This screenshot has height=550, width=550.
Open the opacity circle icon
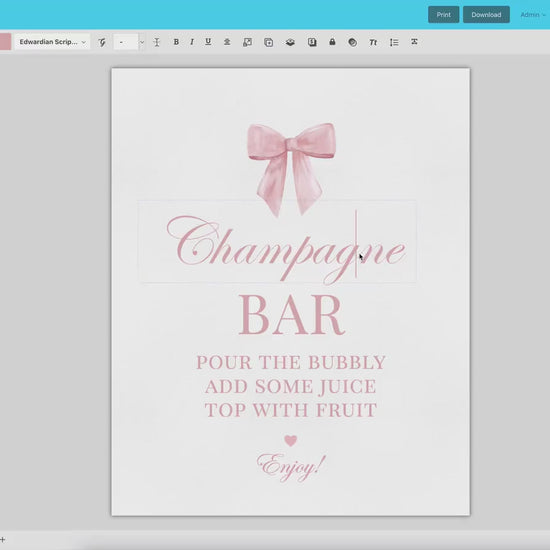(x=353, y=42)
